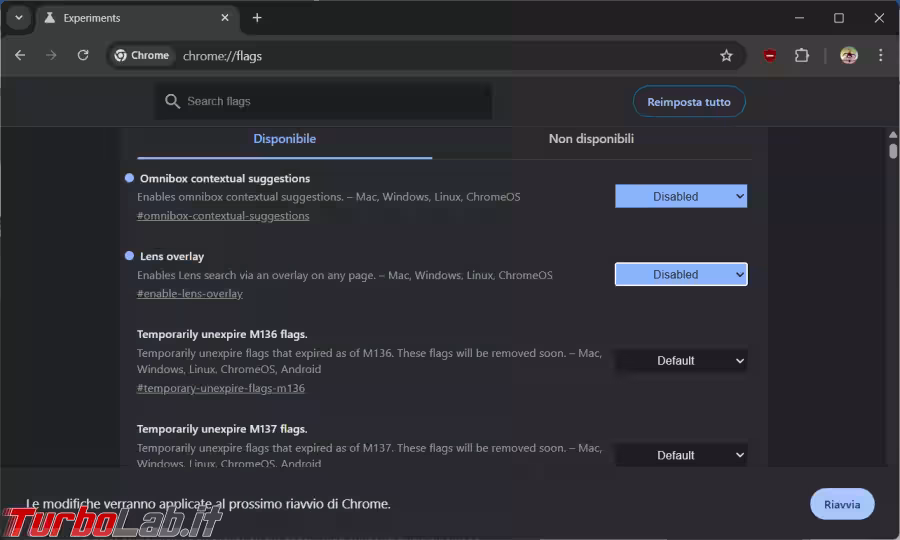Open the Extensions puzzle icon

(801, 56)
